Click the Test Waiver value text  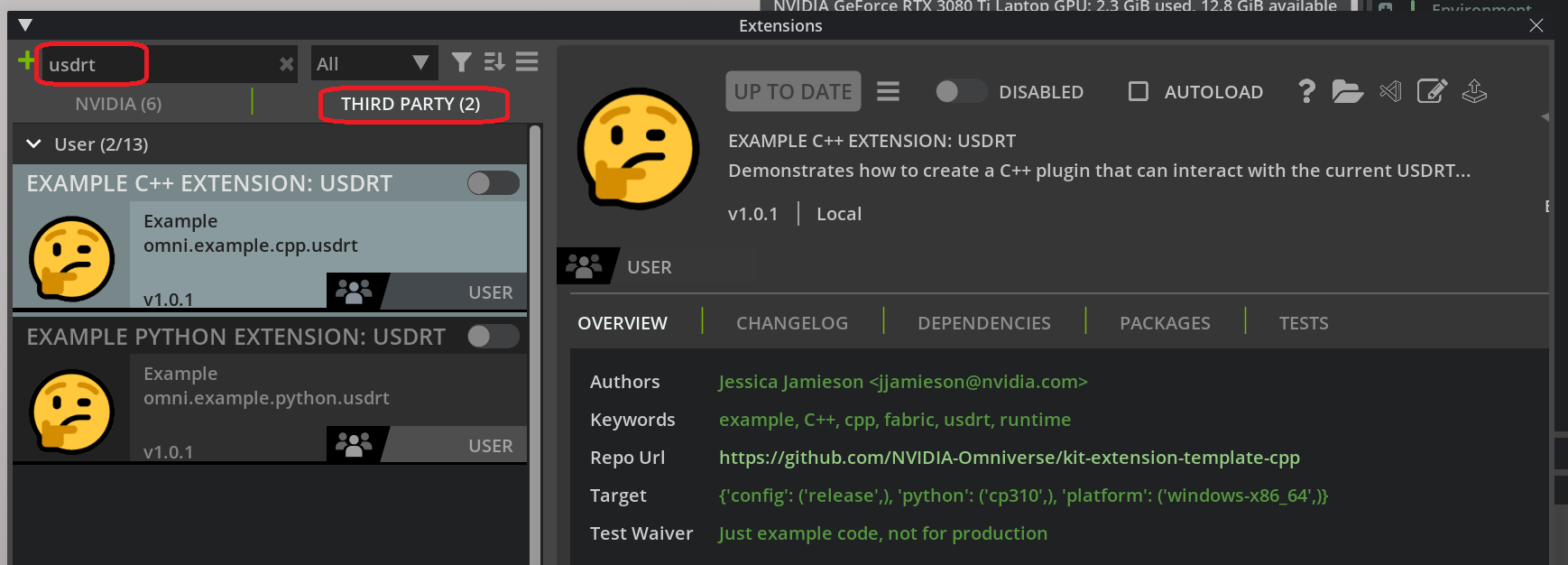point(883,533)
